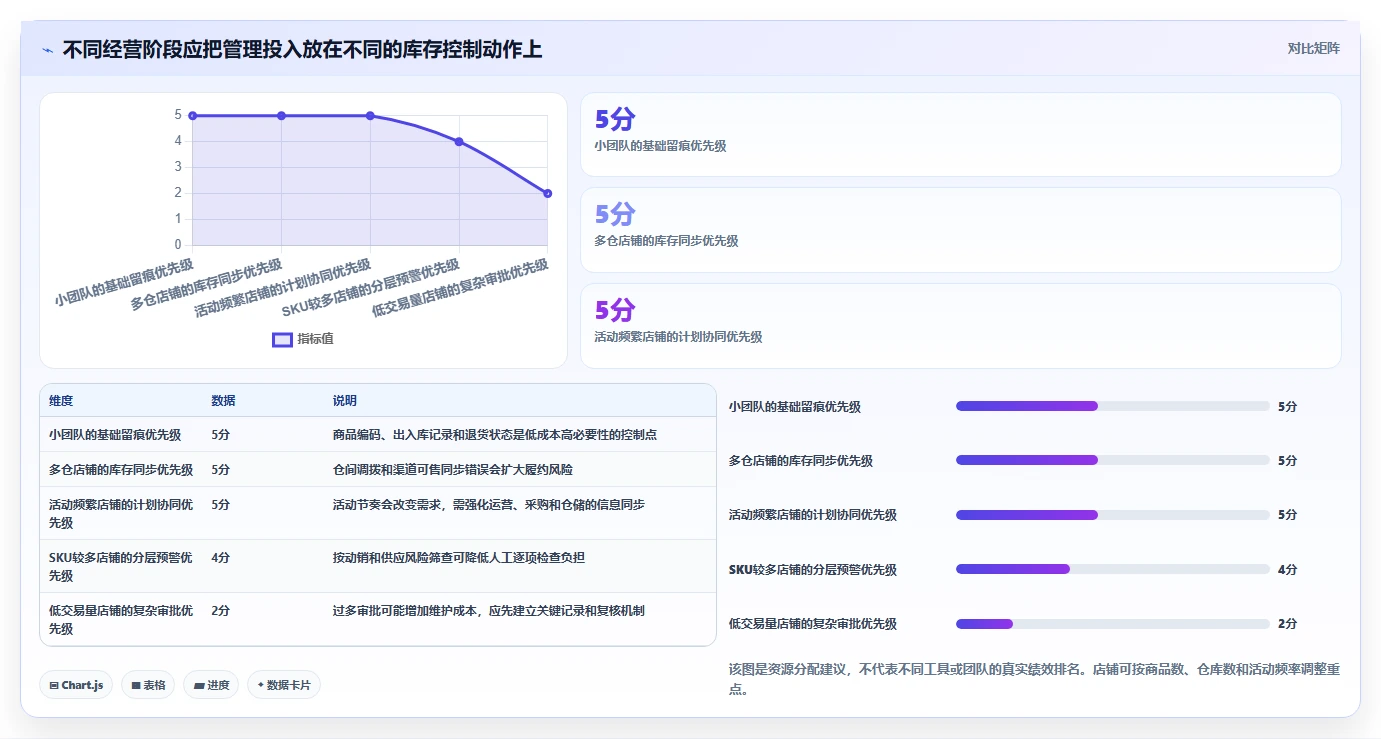Click the chart point for 多仓店铺的库存同步优先级
The width and height of the screenshot is (1381, 739).
(281, 116)
